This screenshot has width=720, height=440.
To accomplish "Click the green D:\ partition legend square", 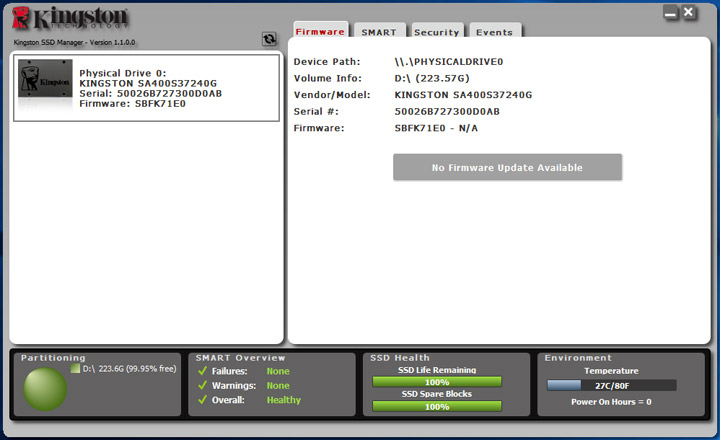I will [x=75, y=368].
